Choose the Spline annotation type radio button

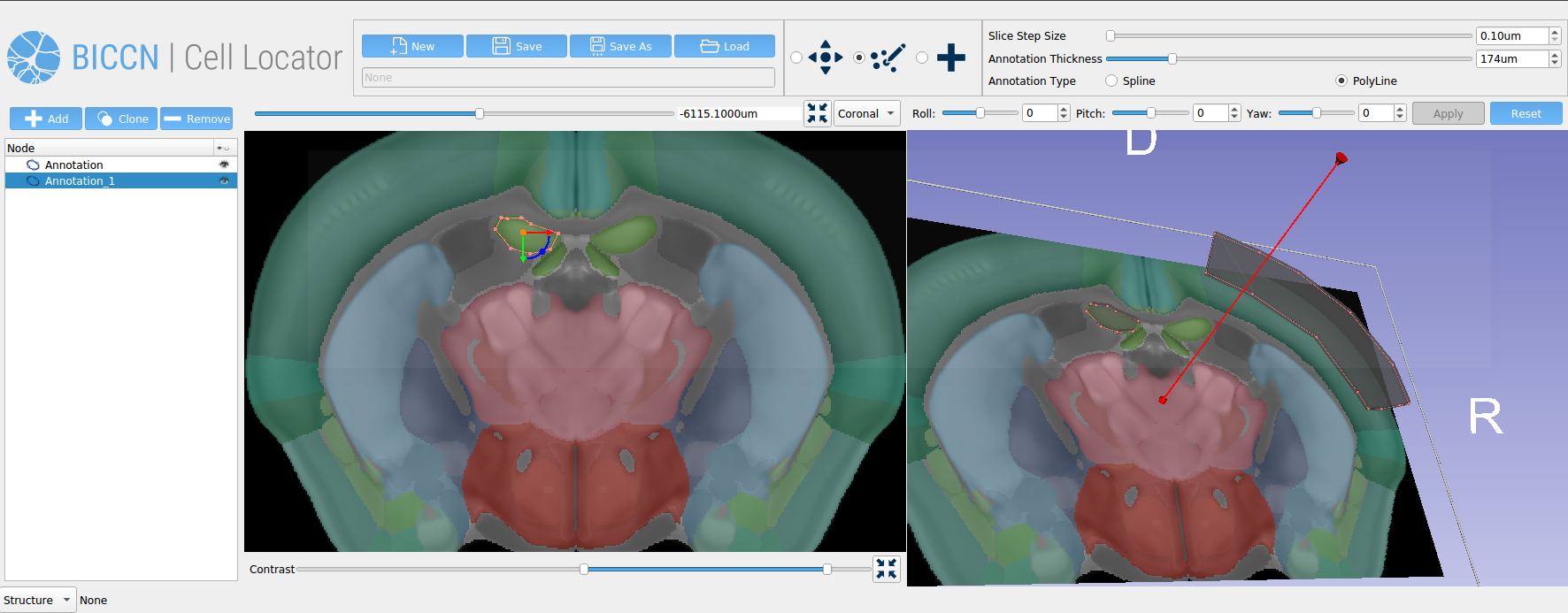pos(1111,80)
